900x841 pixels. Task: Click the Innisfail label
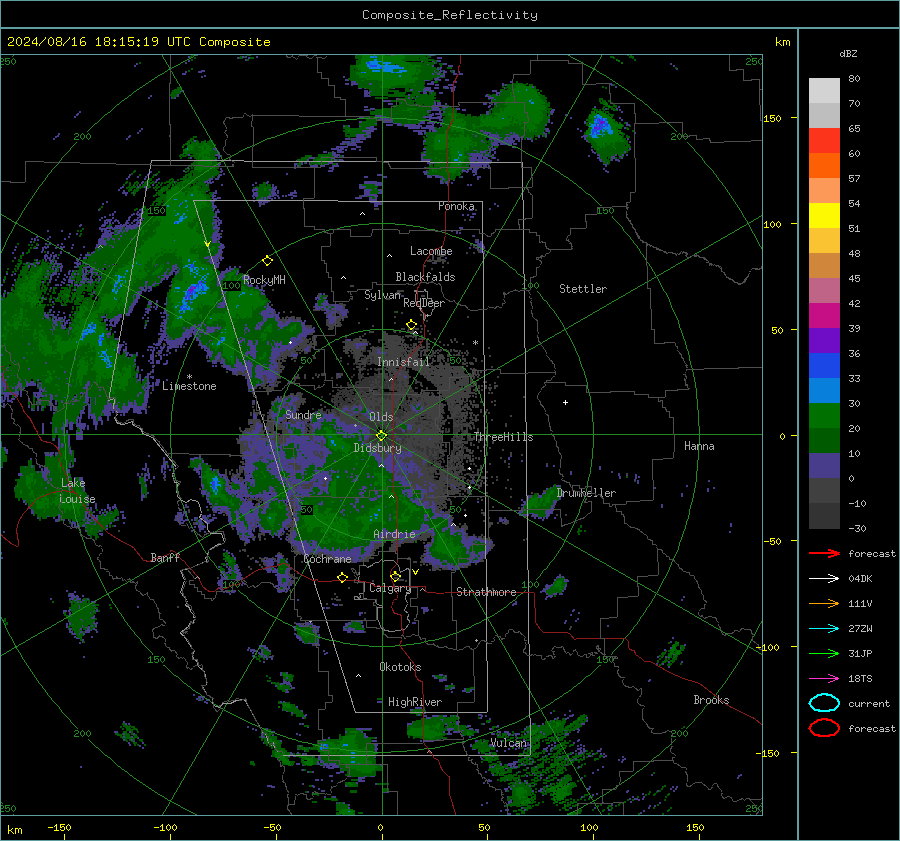[x=404, y=362]
